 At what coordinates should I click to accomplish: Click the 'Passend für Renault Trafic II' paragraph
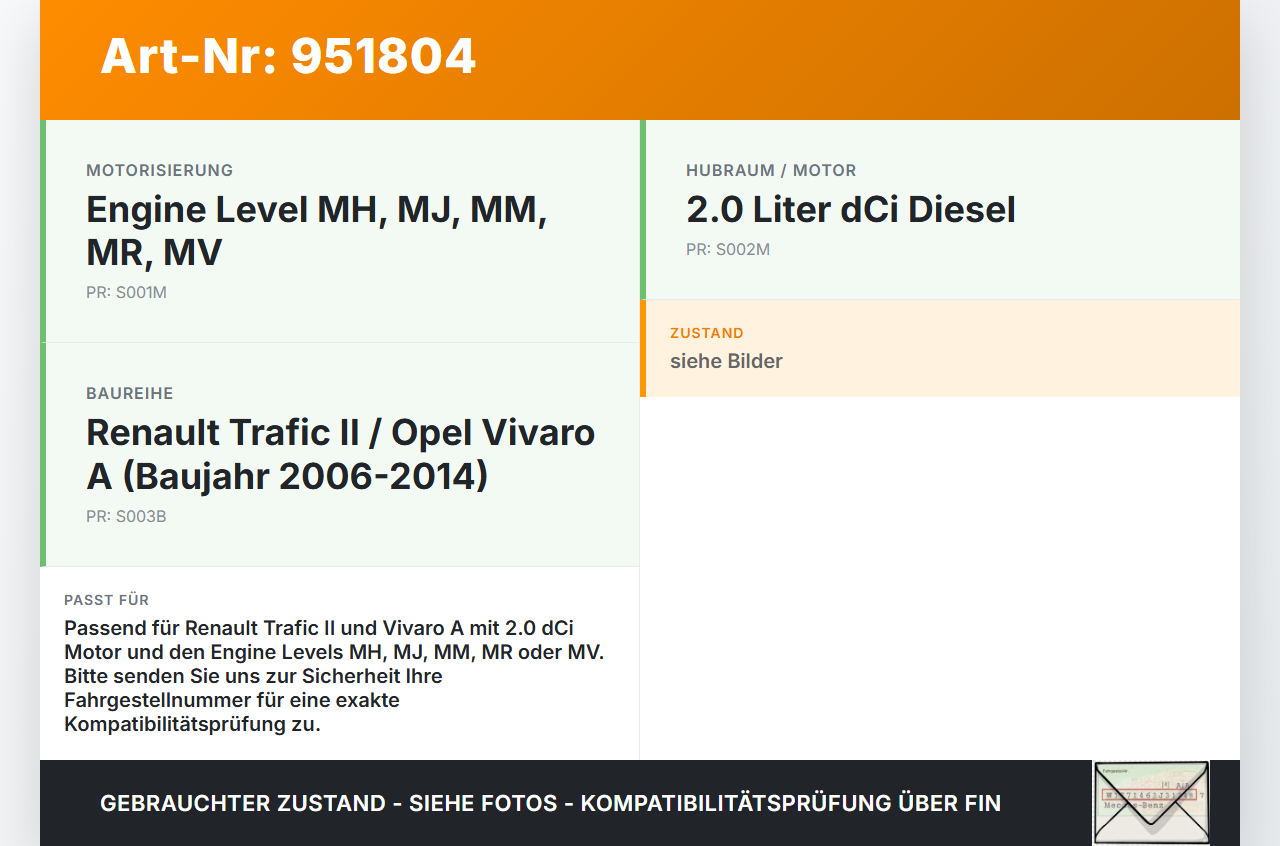click(x=335, y=676)
